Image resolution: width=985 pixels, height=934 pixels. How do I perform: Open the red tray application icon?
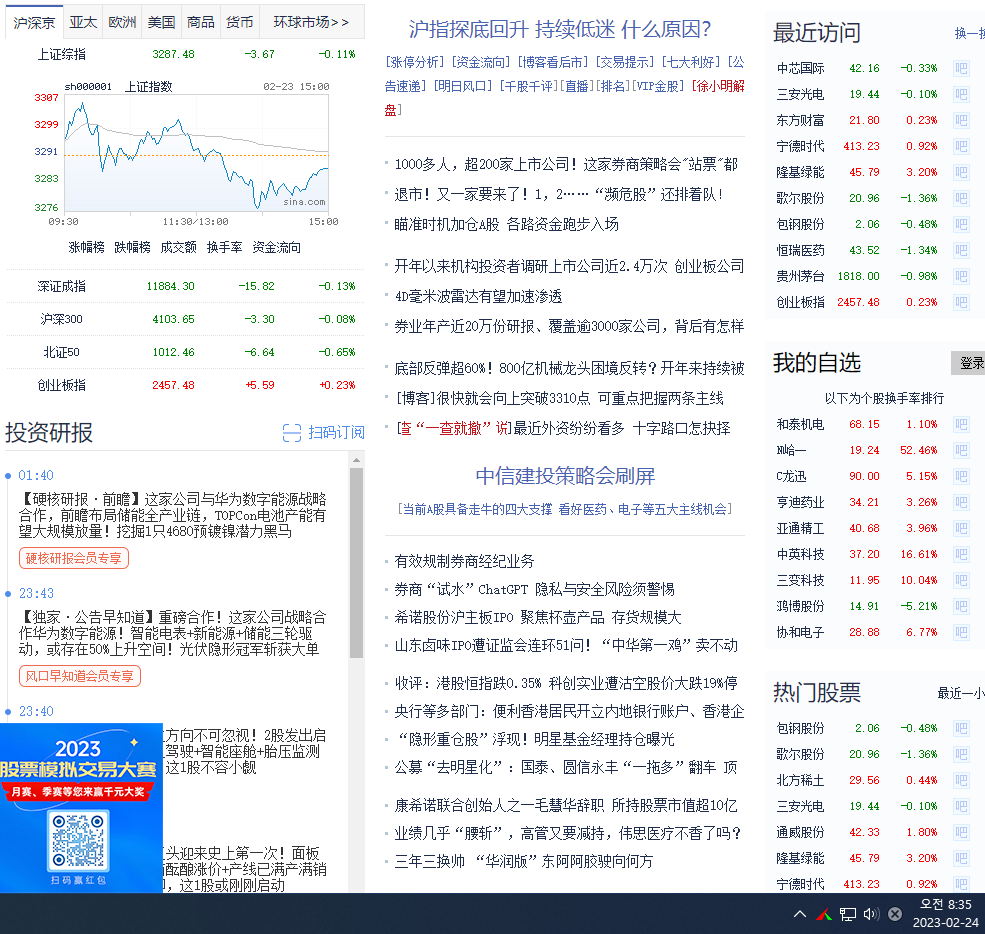824,915
